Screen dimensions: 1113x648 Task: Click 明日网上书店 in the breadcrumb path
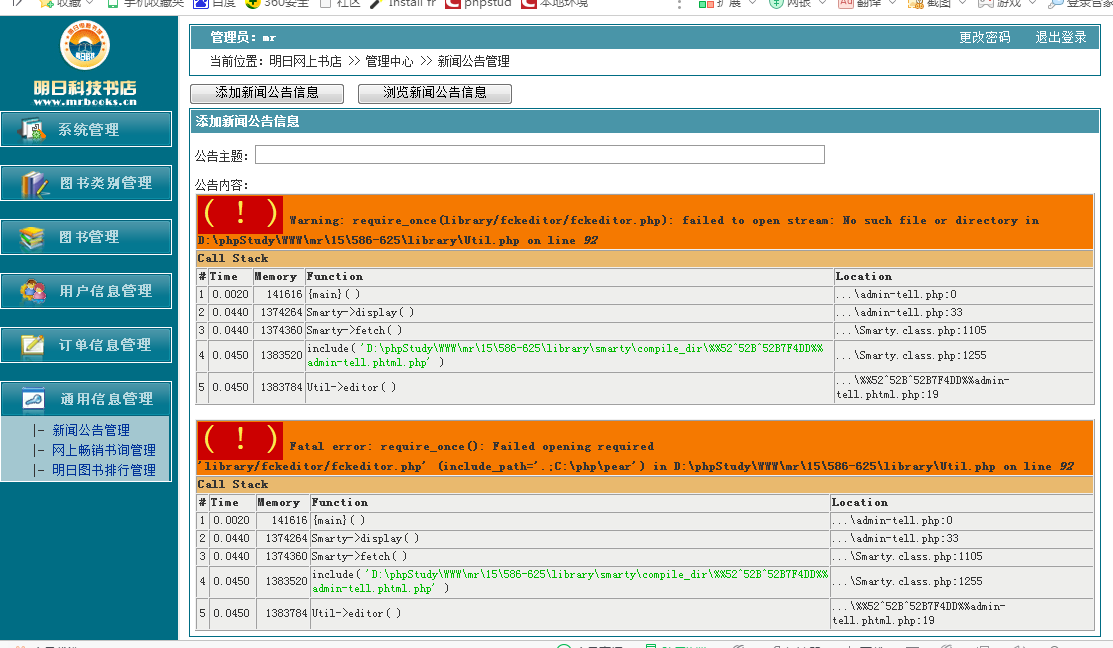pos(305,62)
